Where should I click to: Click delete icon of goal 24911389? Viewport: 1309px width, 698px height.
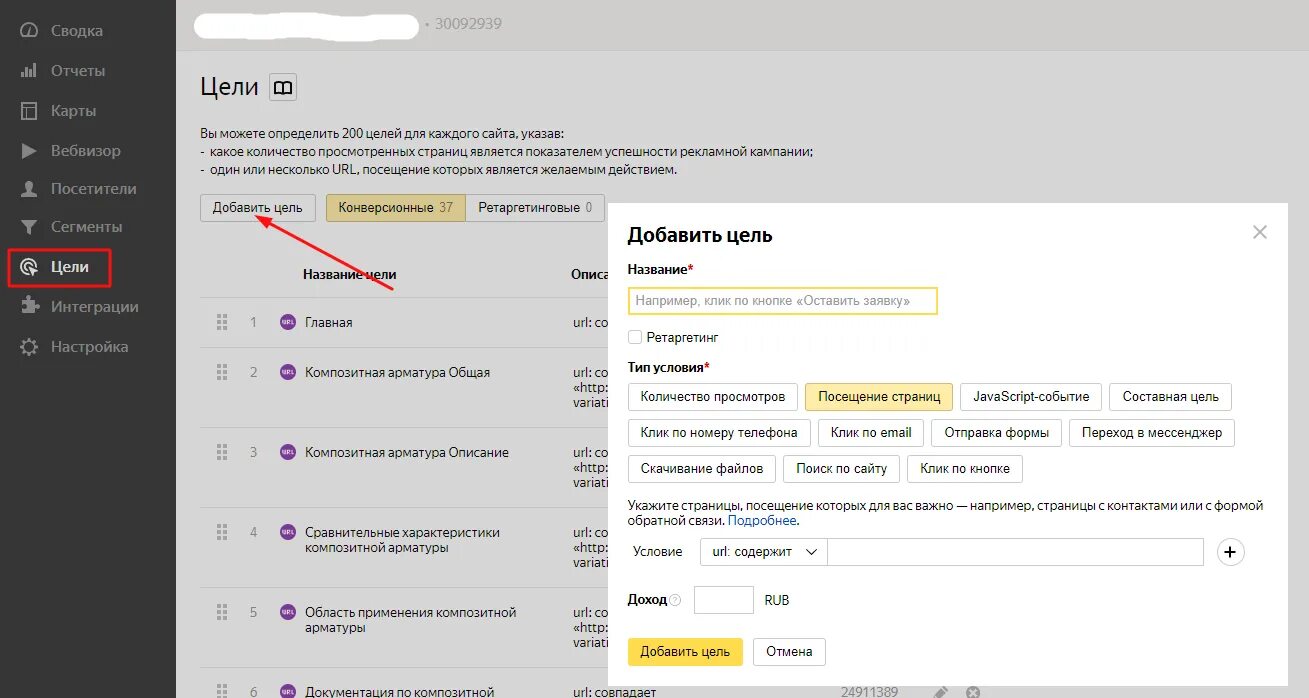(972, 692)
